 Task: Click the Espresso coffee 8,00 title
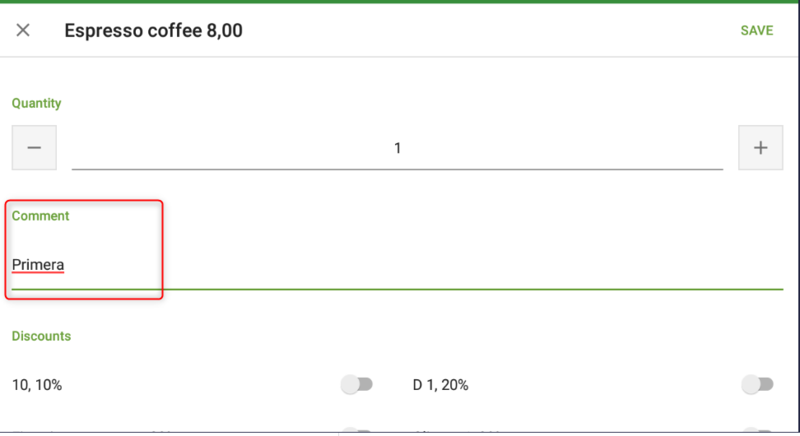[153, 31]
